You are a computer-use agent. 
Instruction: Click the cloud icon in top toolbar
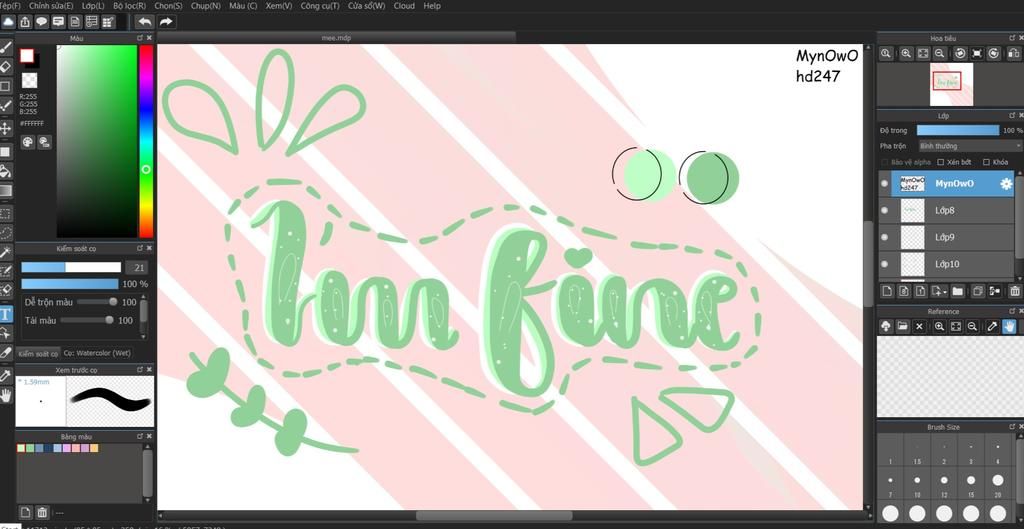point(8,22)
